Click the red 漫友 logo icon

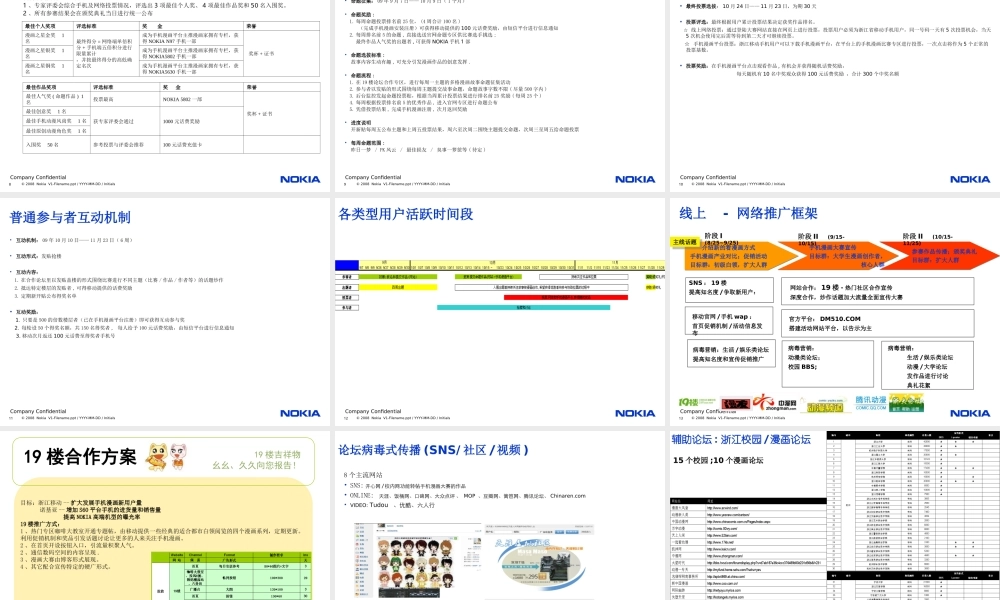(x=737, y=402)
